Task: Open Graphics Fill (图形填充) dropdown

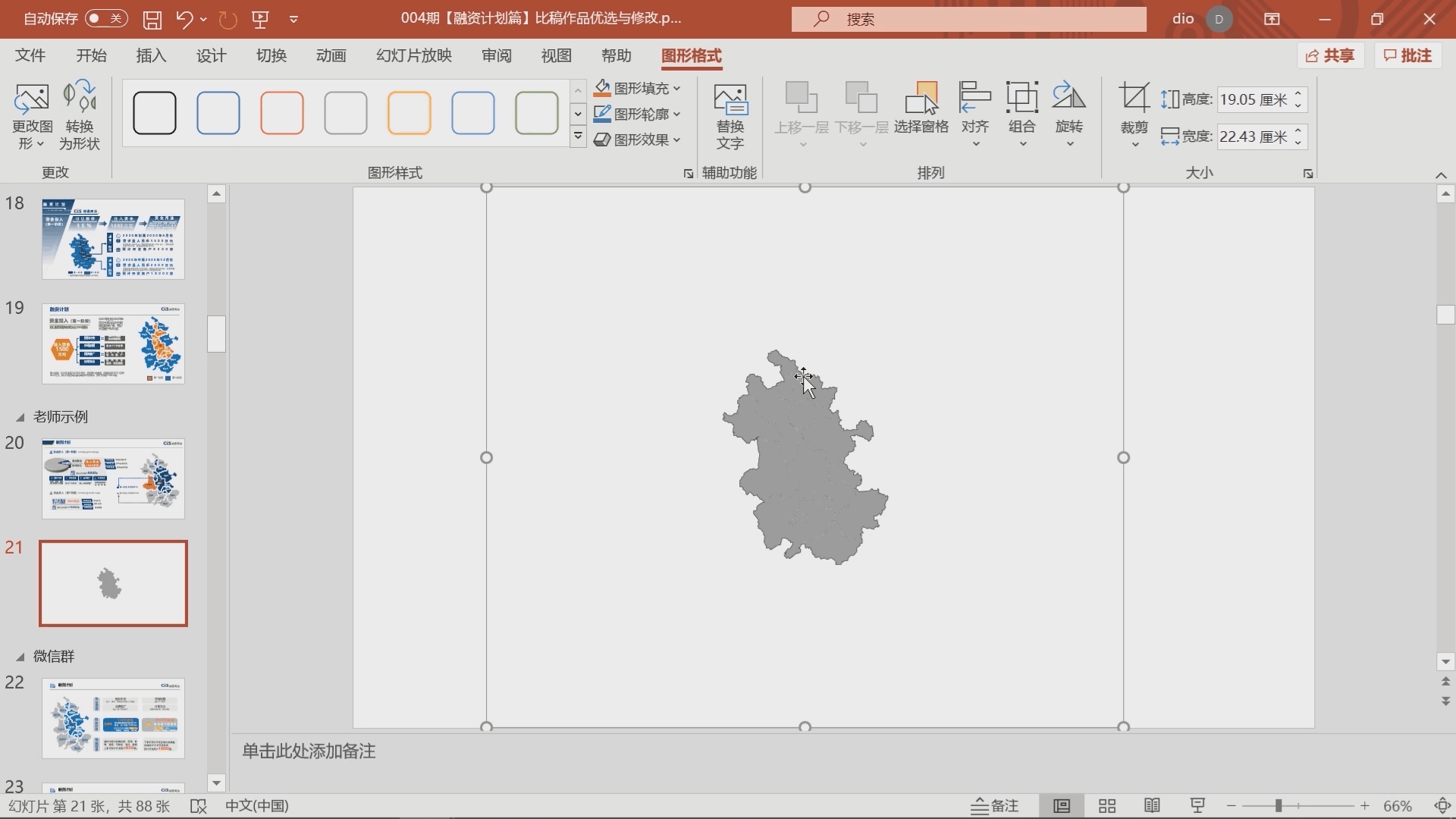Action: pos(637,89)
